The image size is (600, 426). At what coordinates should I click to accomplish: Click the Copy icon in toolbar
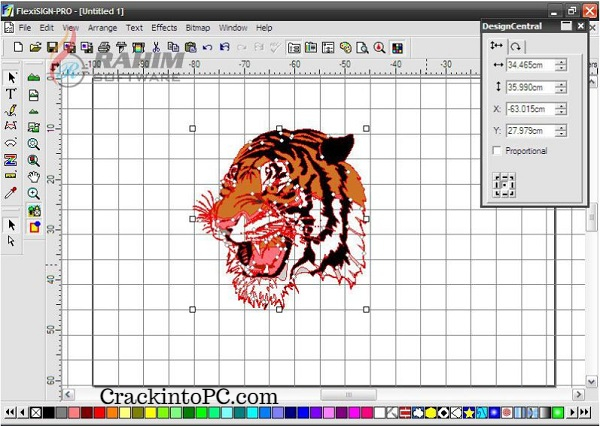pyautogui.click(x=173, y=47)
